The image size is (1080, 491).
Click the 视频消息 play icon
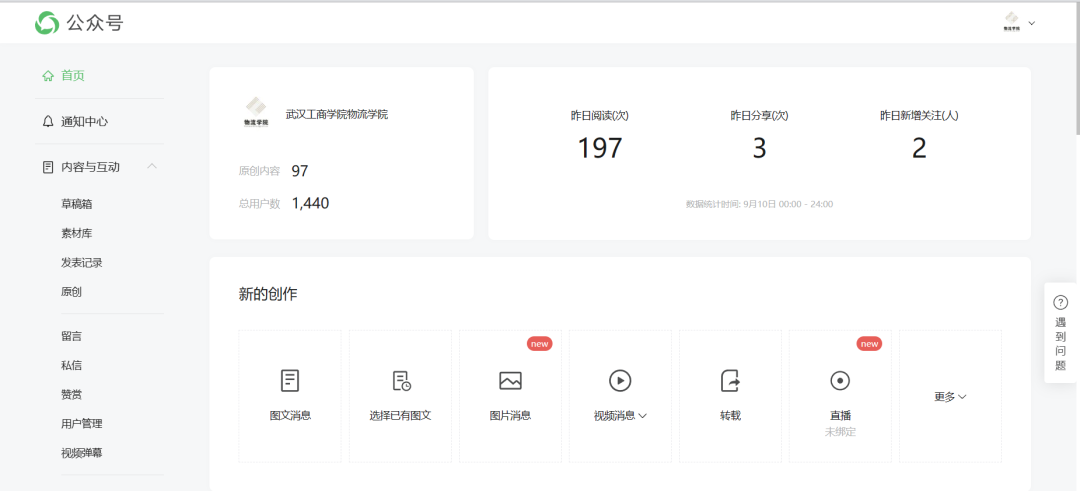pos(620,381)
